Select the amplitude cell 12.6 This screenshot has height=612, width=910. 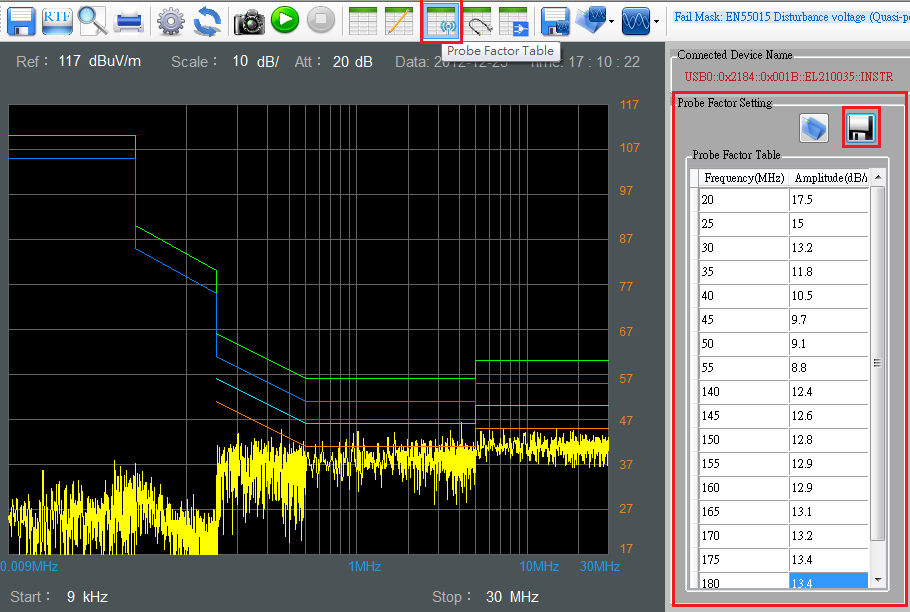(x=829, y=416)
